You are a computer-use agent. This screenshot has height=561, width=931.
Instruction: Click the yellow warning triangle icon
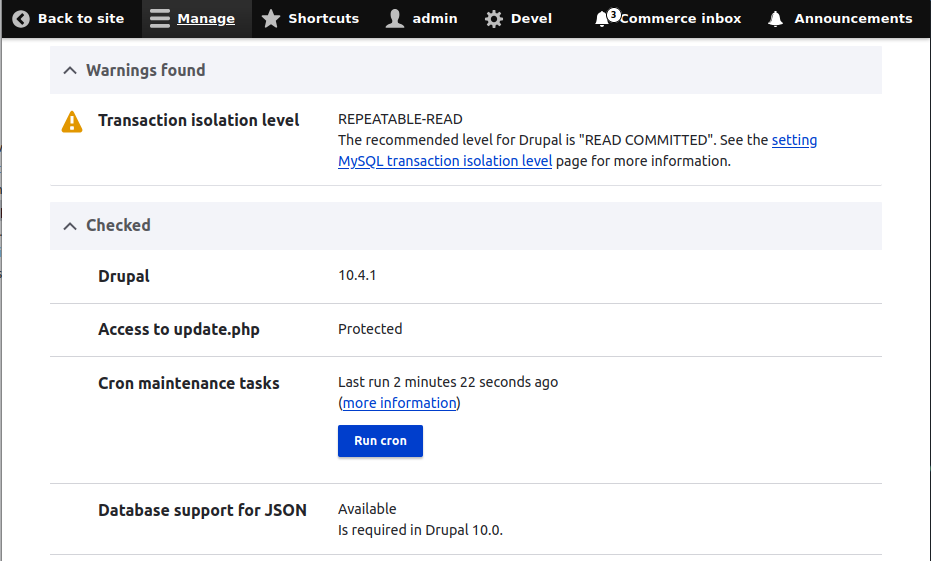tap(72, 122)
